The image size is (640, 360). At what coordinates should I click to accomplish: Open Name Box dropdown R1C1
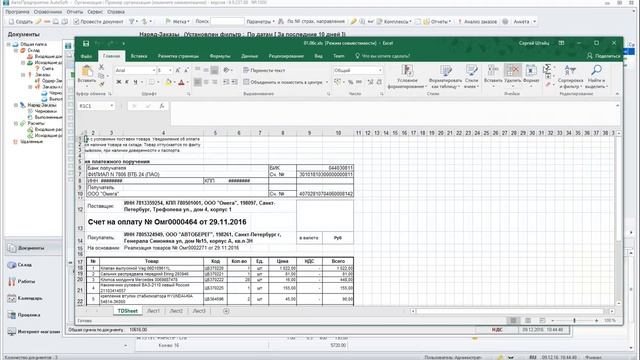tap(111, 106)
